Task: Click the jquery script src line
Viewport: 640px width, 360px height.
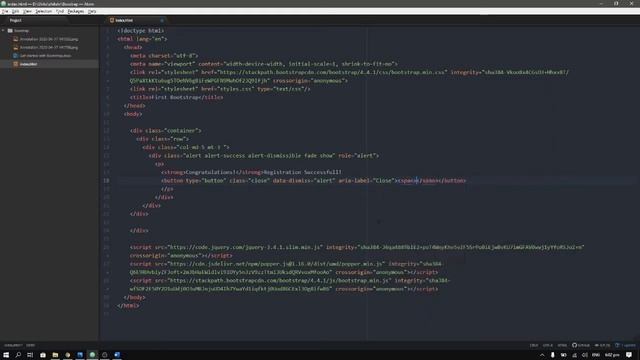Action: tap(357, 247)
